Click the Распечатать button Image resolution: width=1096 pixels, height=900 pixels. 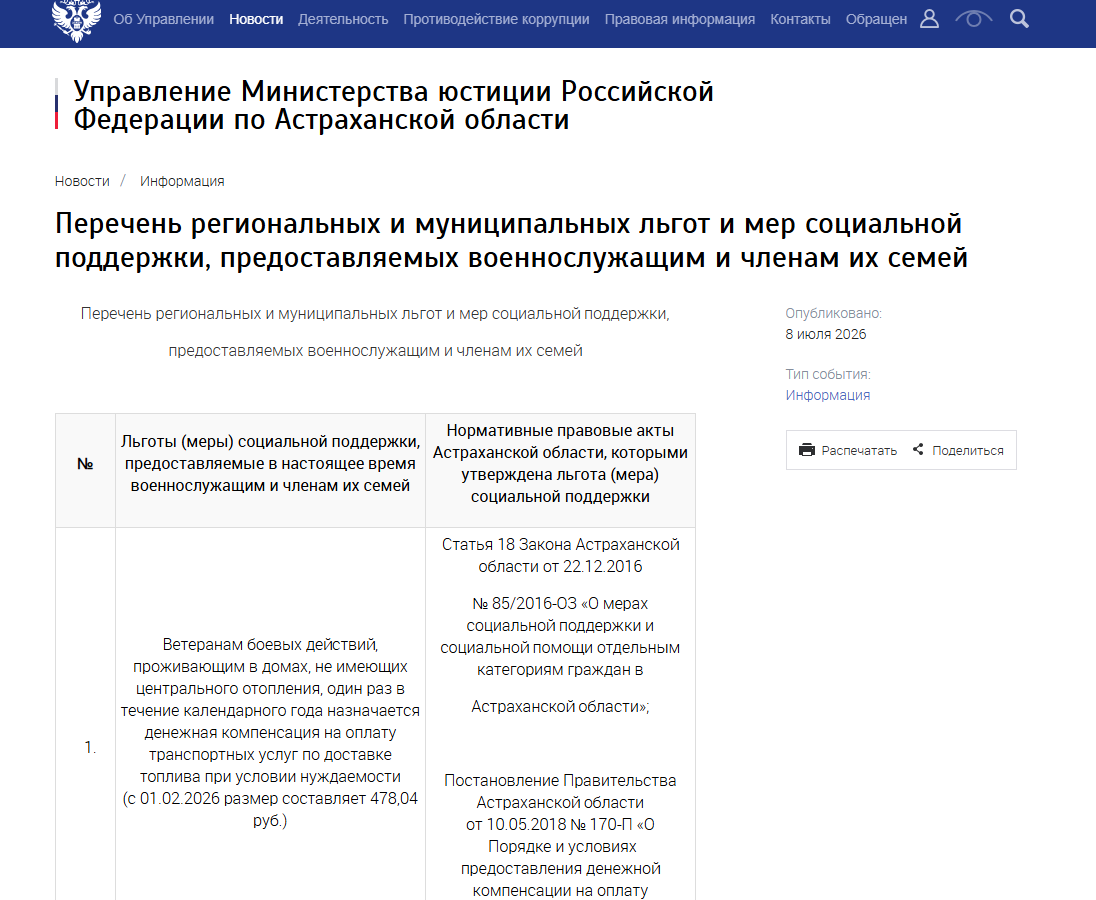848,451
